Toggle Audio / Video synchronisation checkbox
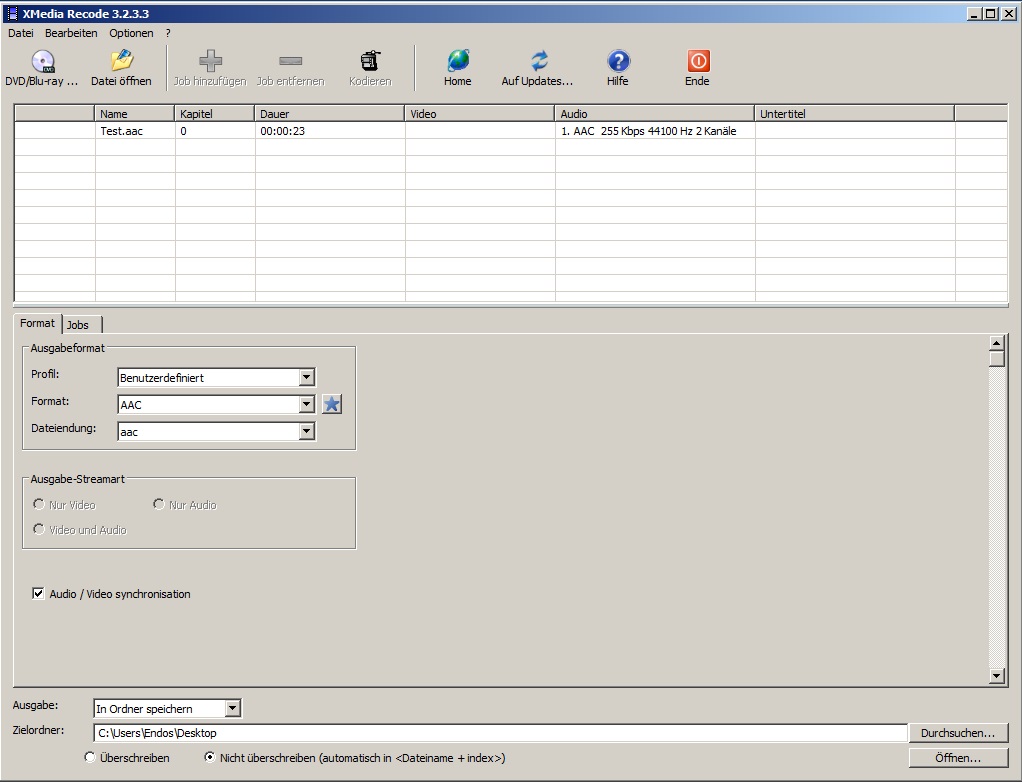The width and height of the screenshot is (1022, 782). [38, 594]
